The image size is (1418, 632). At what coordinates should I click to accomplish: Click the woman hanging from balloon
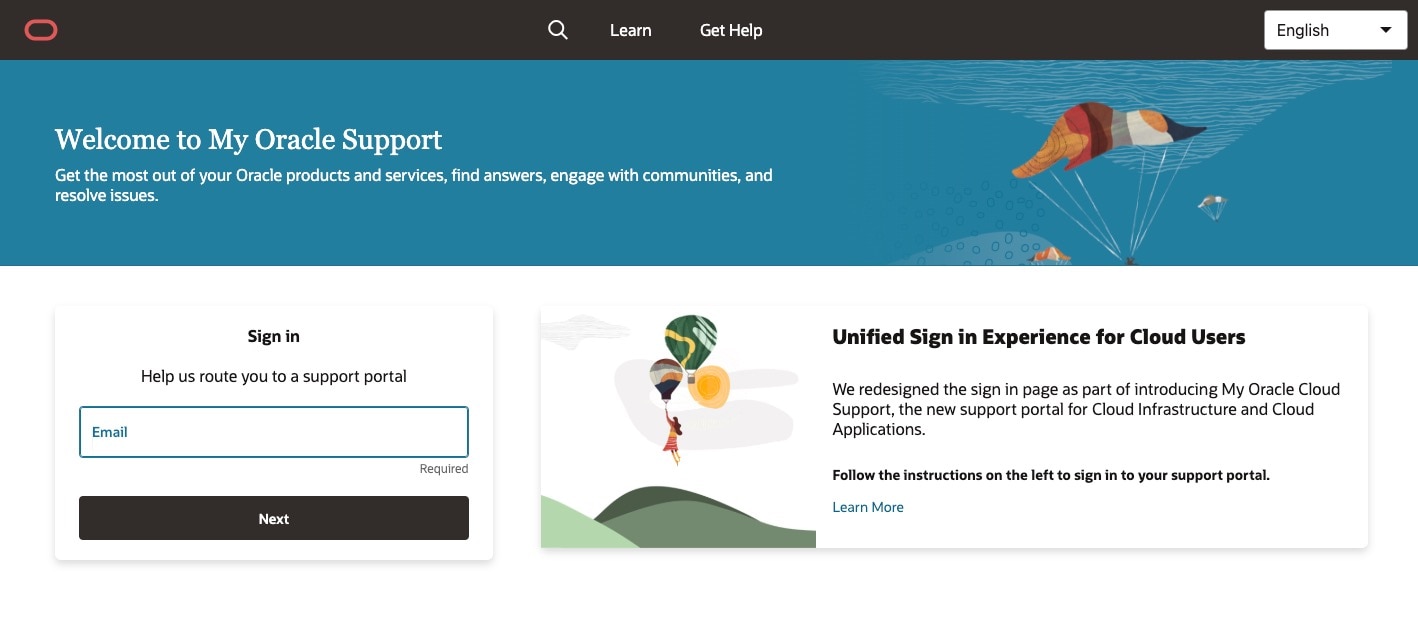point(673,437)
